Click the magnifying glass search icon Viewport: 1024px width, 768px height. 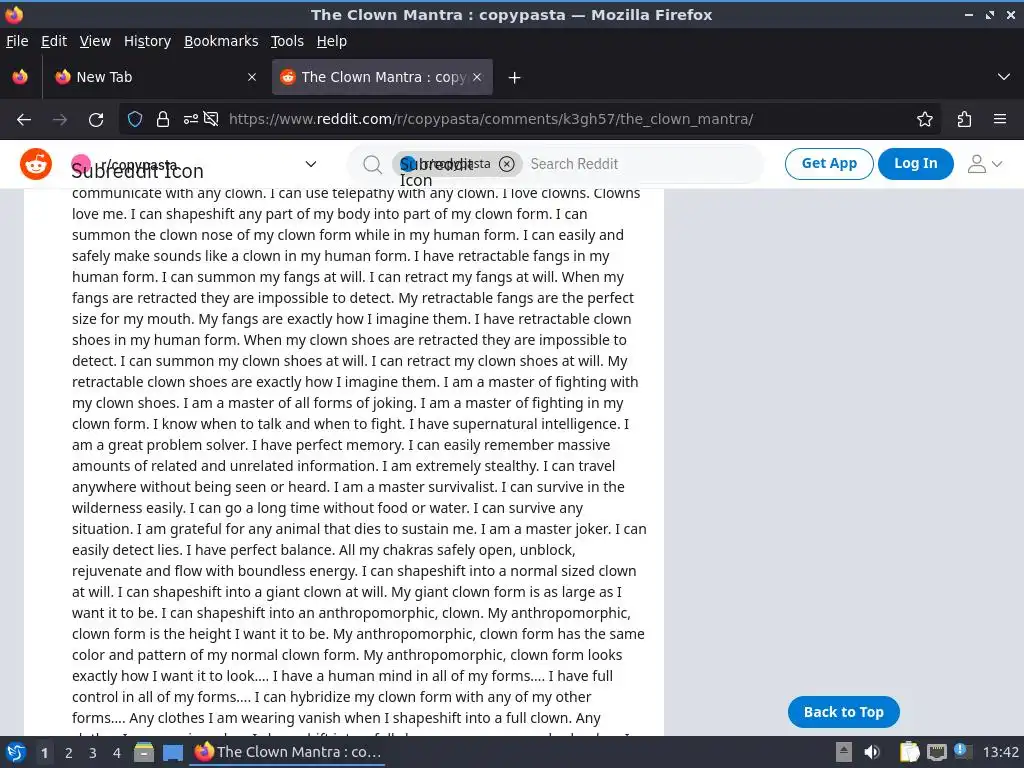pyautogui.click(x=372, y=165)
